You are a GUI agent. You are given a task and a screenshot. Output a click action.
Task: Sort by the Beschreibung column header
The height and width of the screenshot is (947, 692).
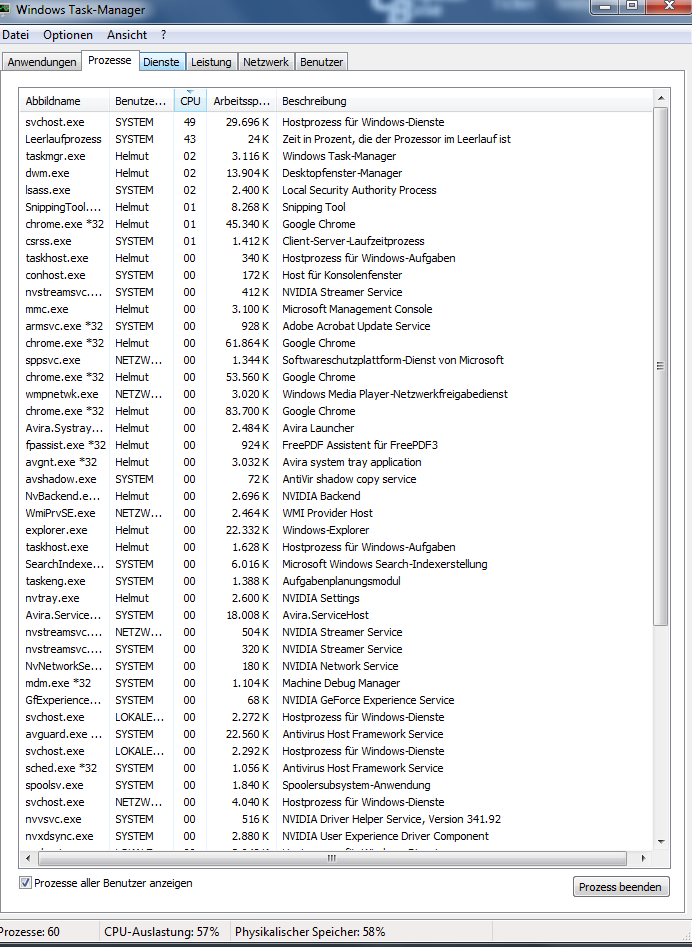click(464, 101)
